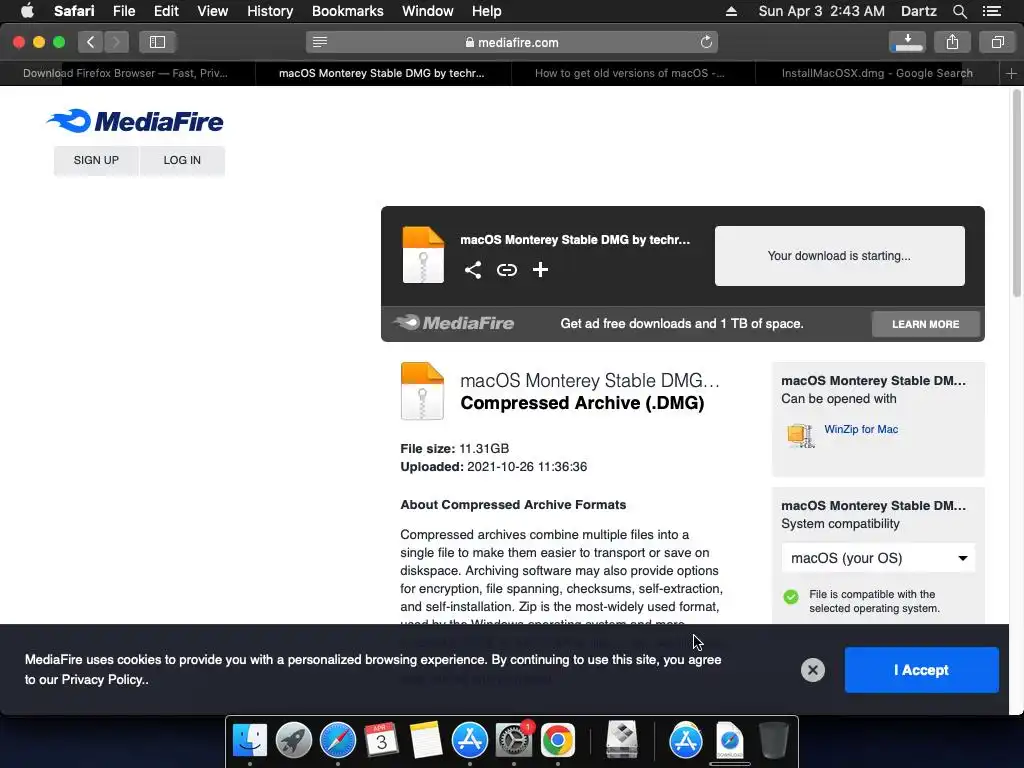Viewport: 1024px width, 768px height.
Task: Open Reader view icon in address bar
Action: coord(319,42)
